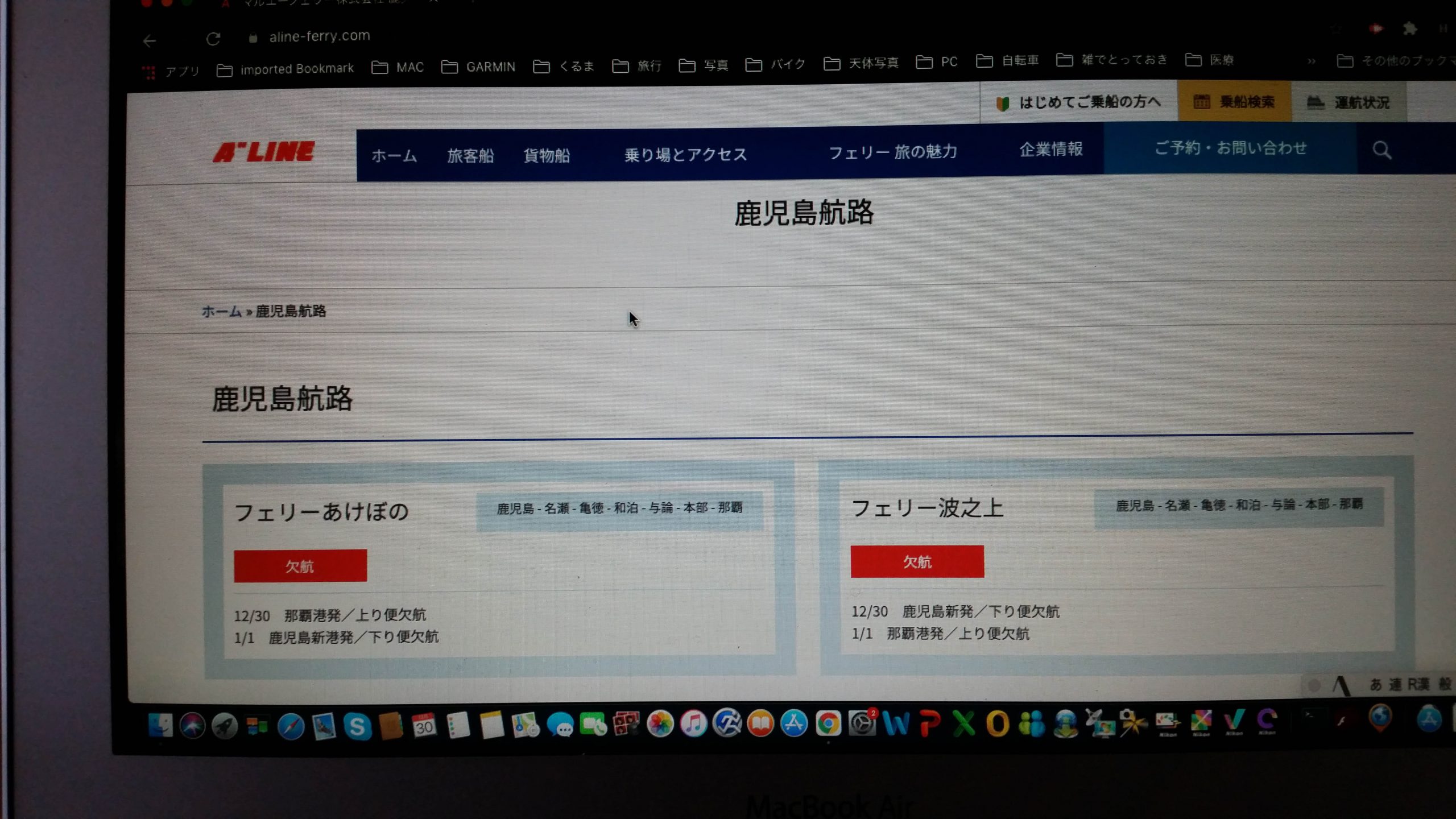Open the Mail stamp icon in Dock
Screen dimensions: 1456x819
tap(324, 727)
